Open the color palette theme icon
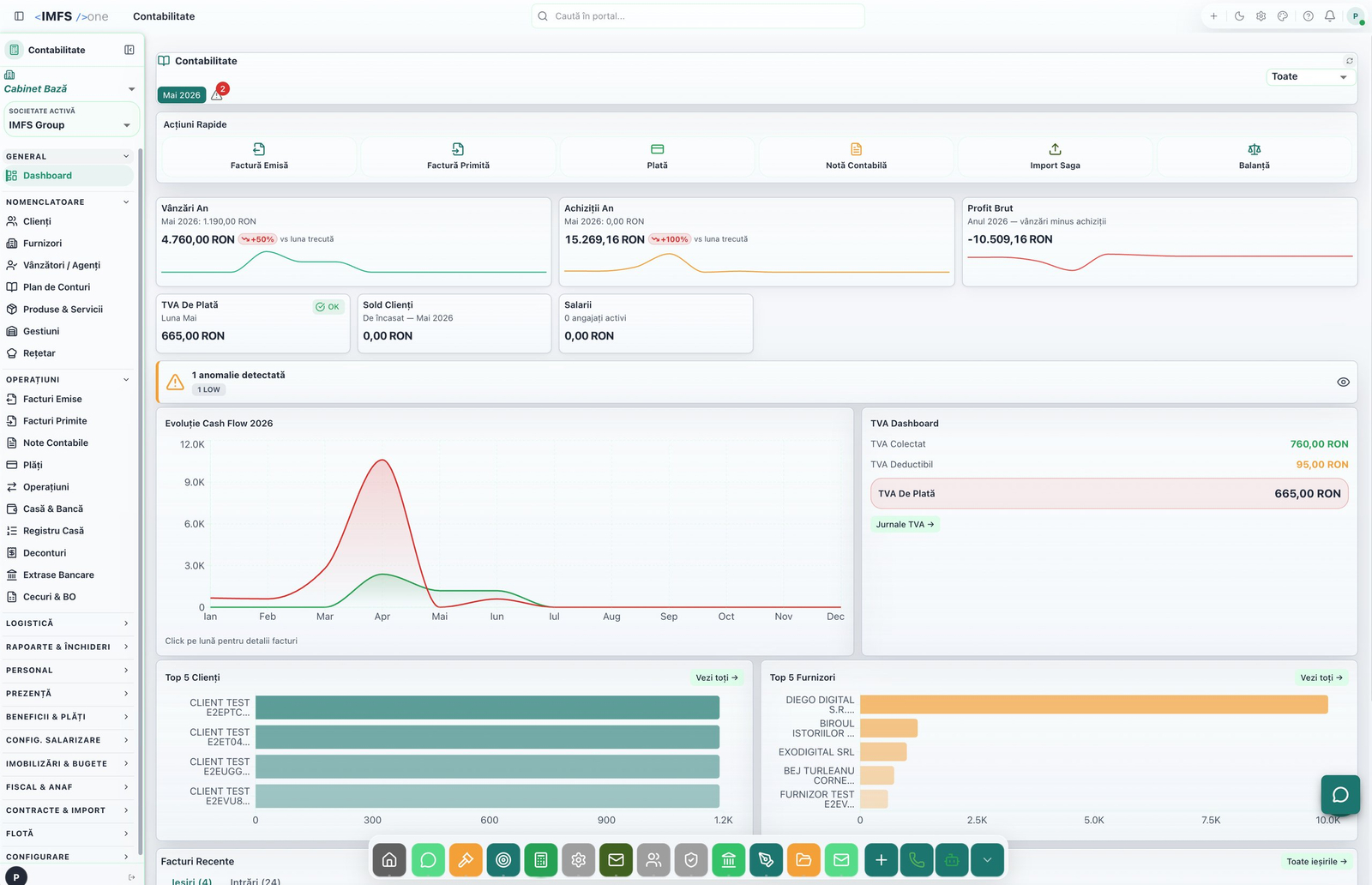 (1283, 16)
